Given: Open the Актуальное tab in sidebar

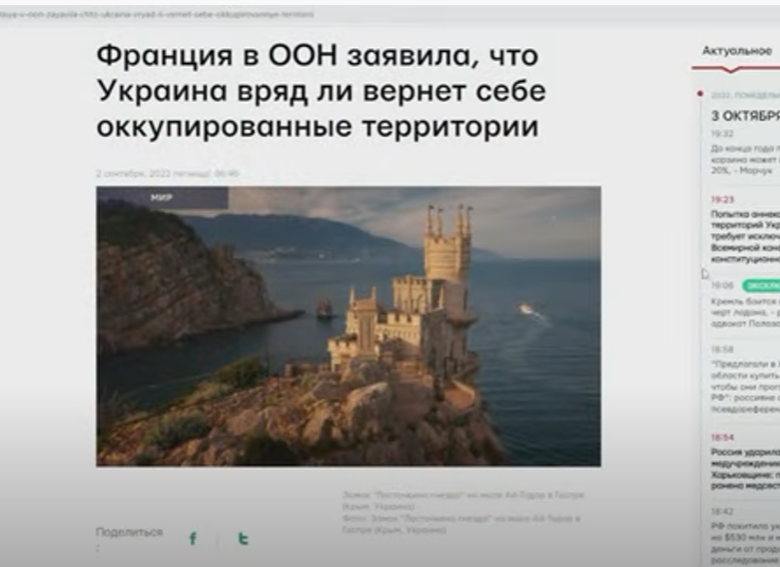Looking at the screenshot, I should click(737, 51).
